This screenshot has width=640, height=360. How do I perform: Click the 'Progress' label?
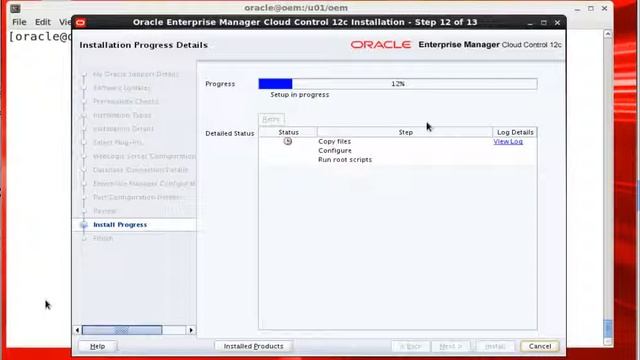[x=220, y=84]
